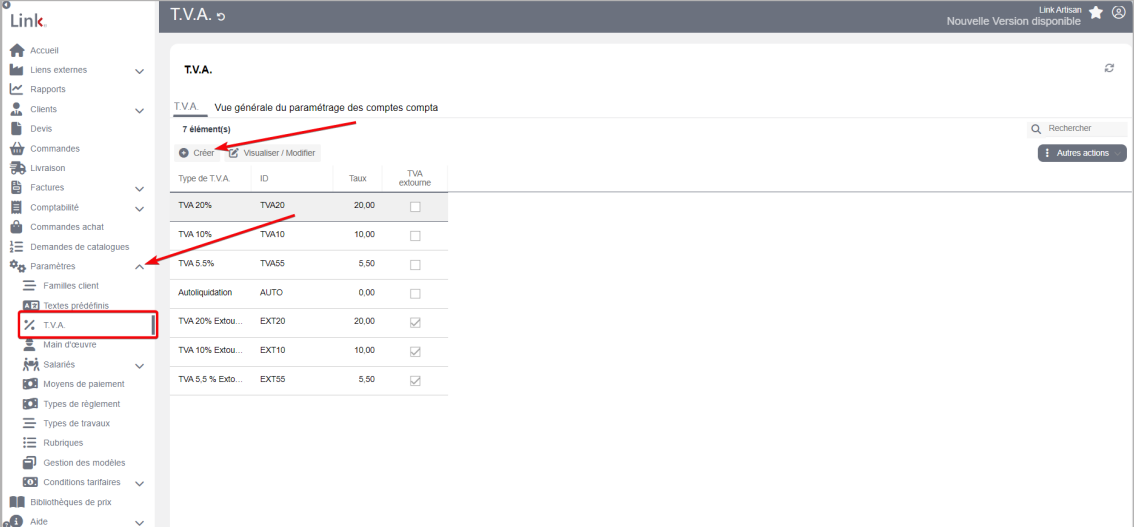Toggle extourne checkbox for TVA 5.5% row
Image resolution: width=1134 pixels, height=527 pixels.
tap(415, 265)
